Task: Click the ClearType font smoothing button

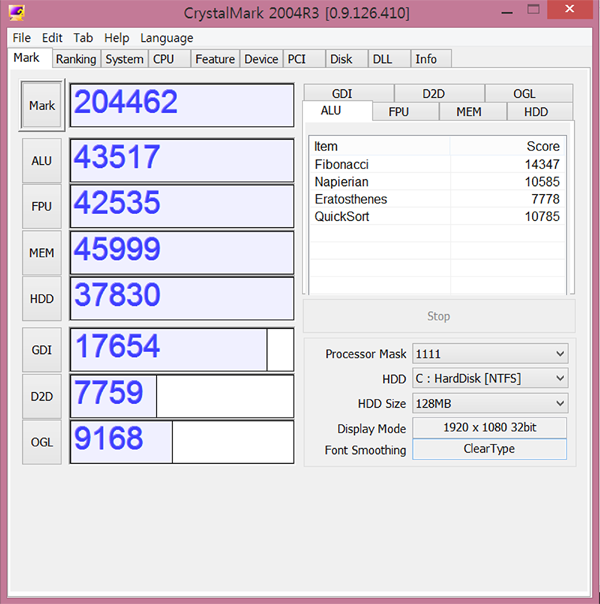Action: [489, 449]
